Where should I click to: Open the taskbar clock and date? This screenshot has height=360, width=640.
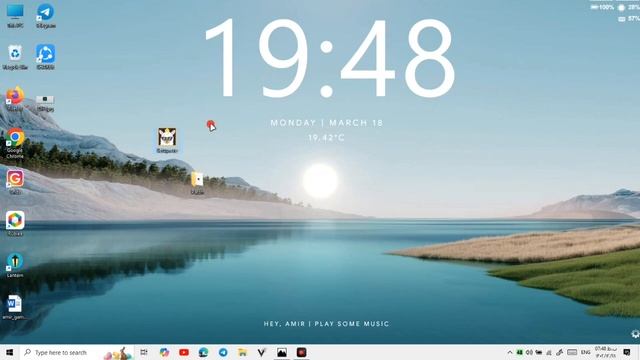(606, 352)
